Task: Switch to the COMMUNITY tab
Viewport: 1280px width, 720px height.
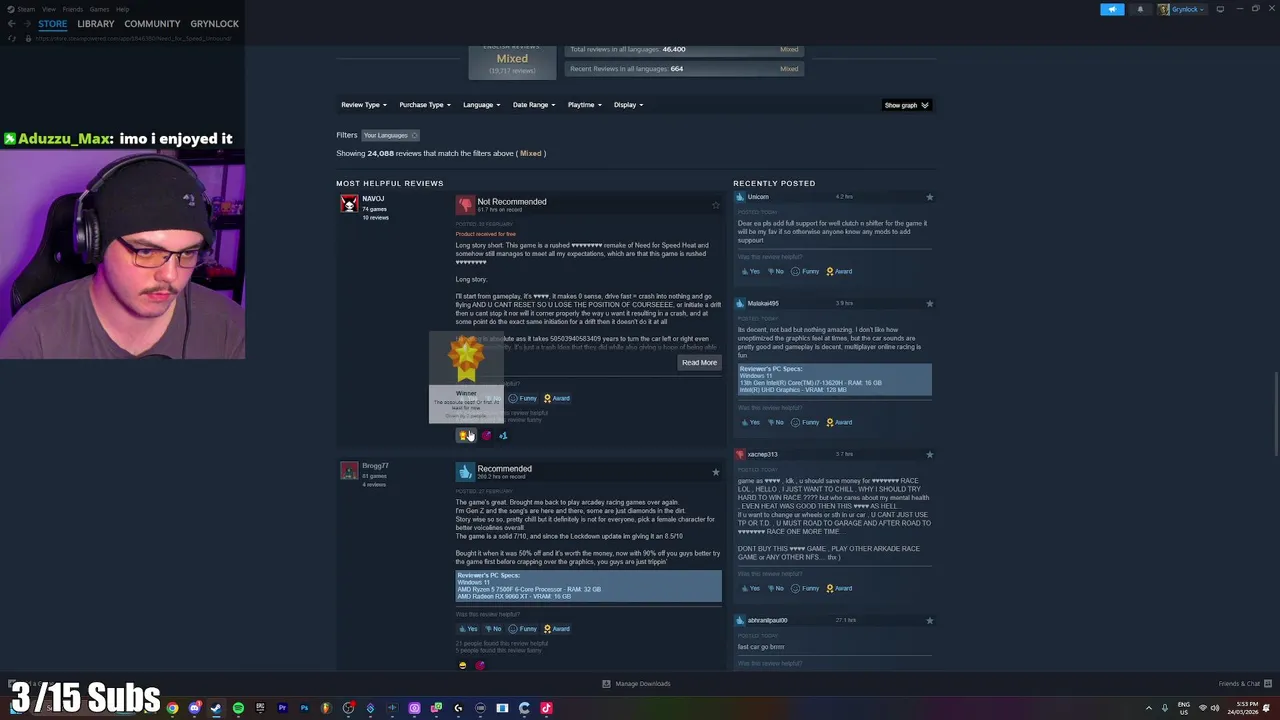Action: (x=152, y=23)
